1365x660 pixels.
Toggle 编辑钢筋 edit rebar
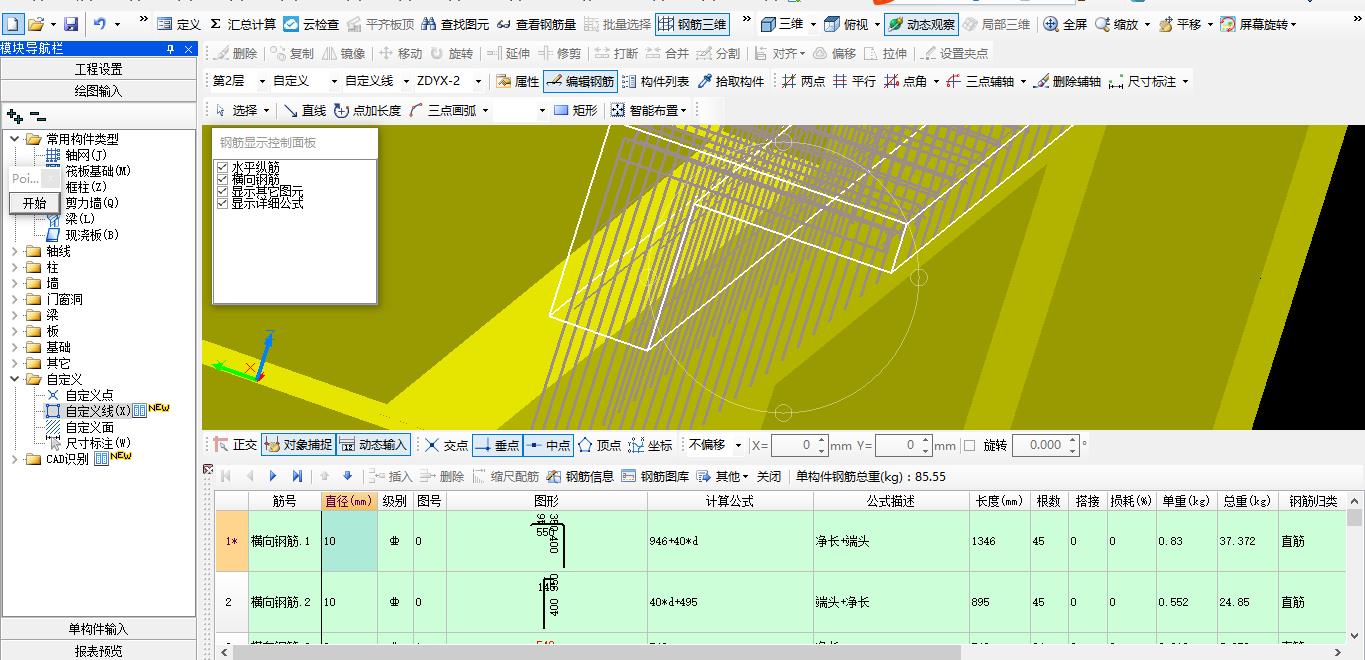pos(580,82)
